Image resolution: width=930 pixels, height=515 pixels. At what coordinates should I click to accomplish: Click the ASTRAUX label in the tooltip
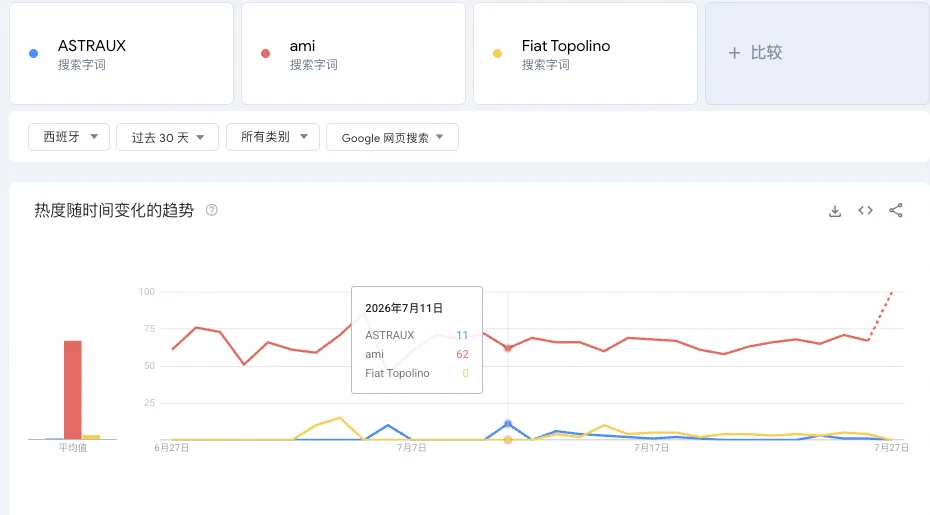click(x=390, y=335)
